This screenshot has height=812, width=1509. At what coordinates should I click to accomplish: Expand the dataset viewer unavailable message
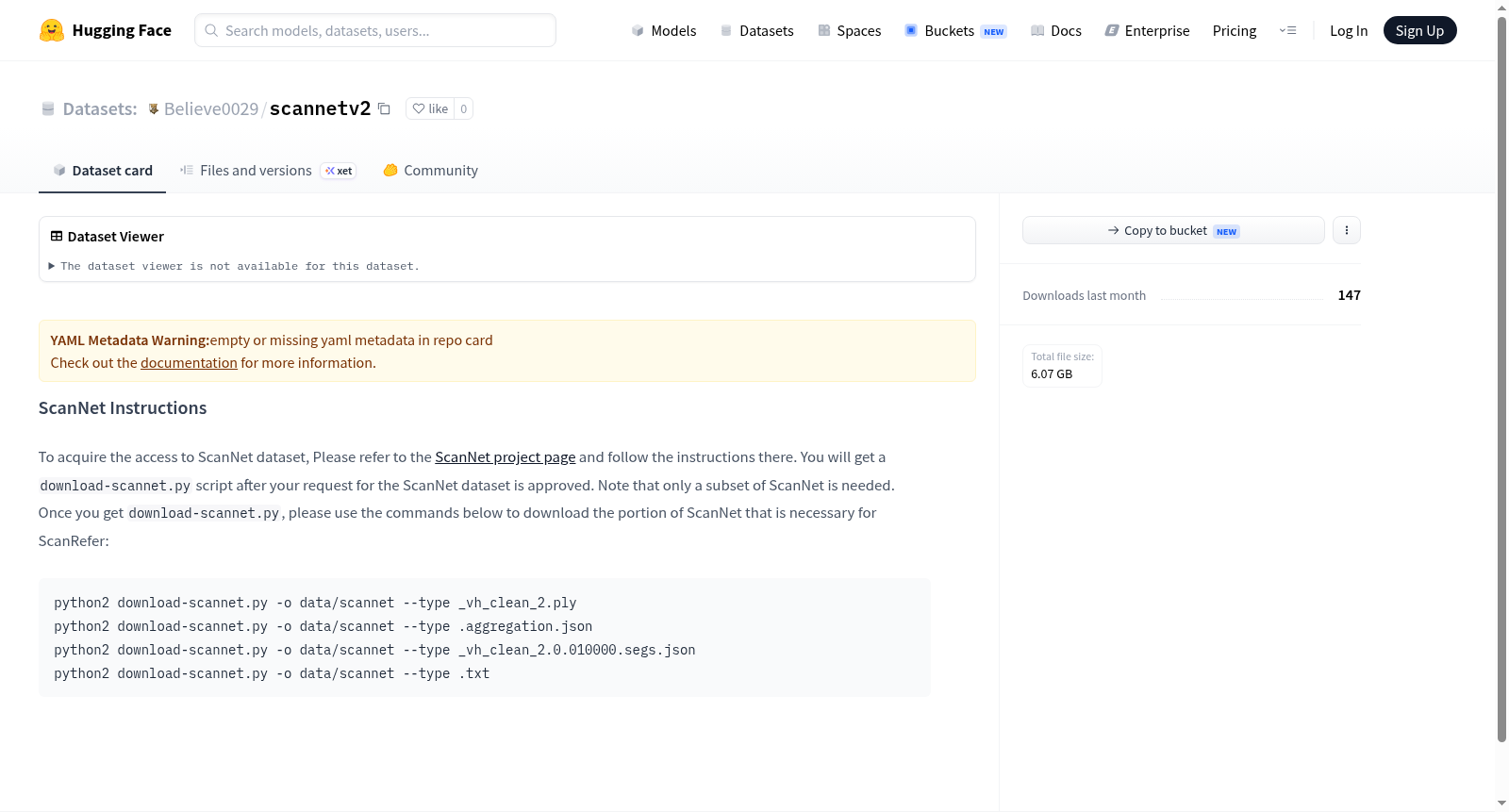pyautogui.click(x=234, y=267)
